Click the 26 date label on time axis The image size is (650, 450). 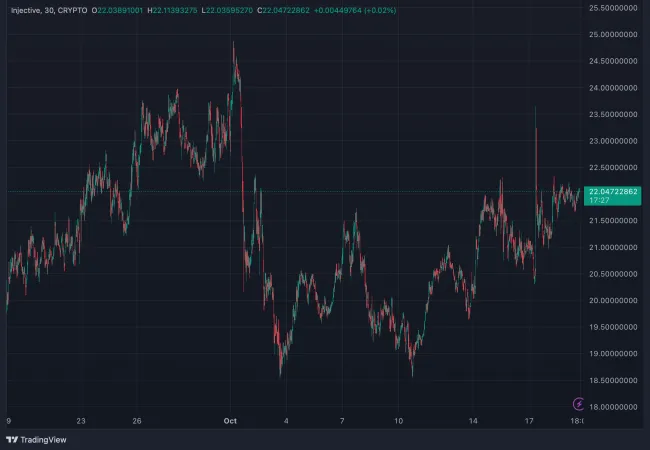tap(136, 421)
